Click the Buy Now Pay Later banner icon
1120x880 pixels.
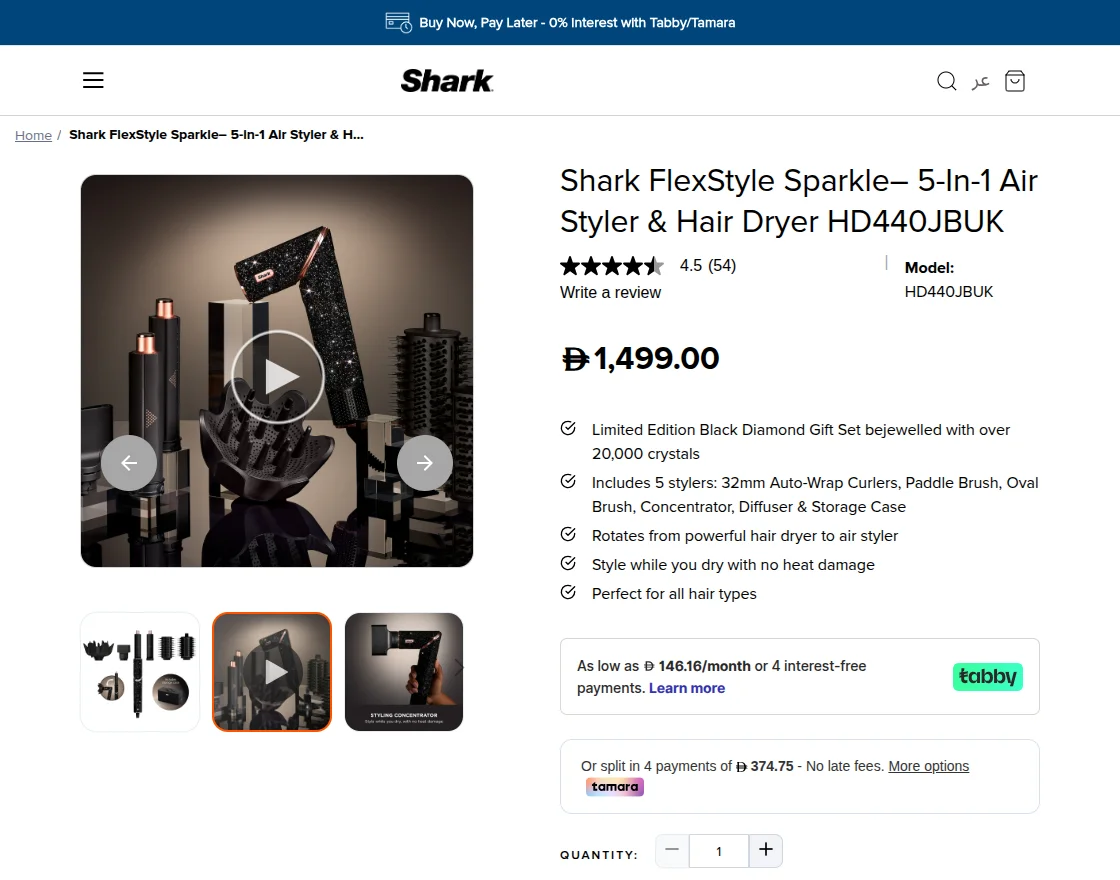pos(398,22)
